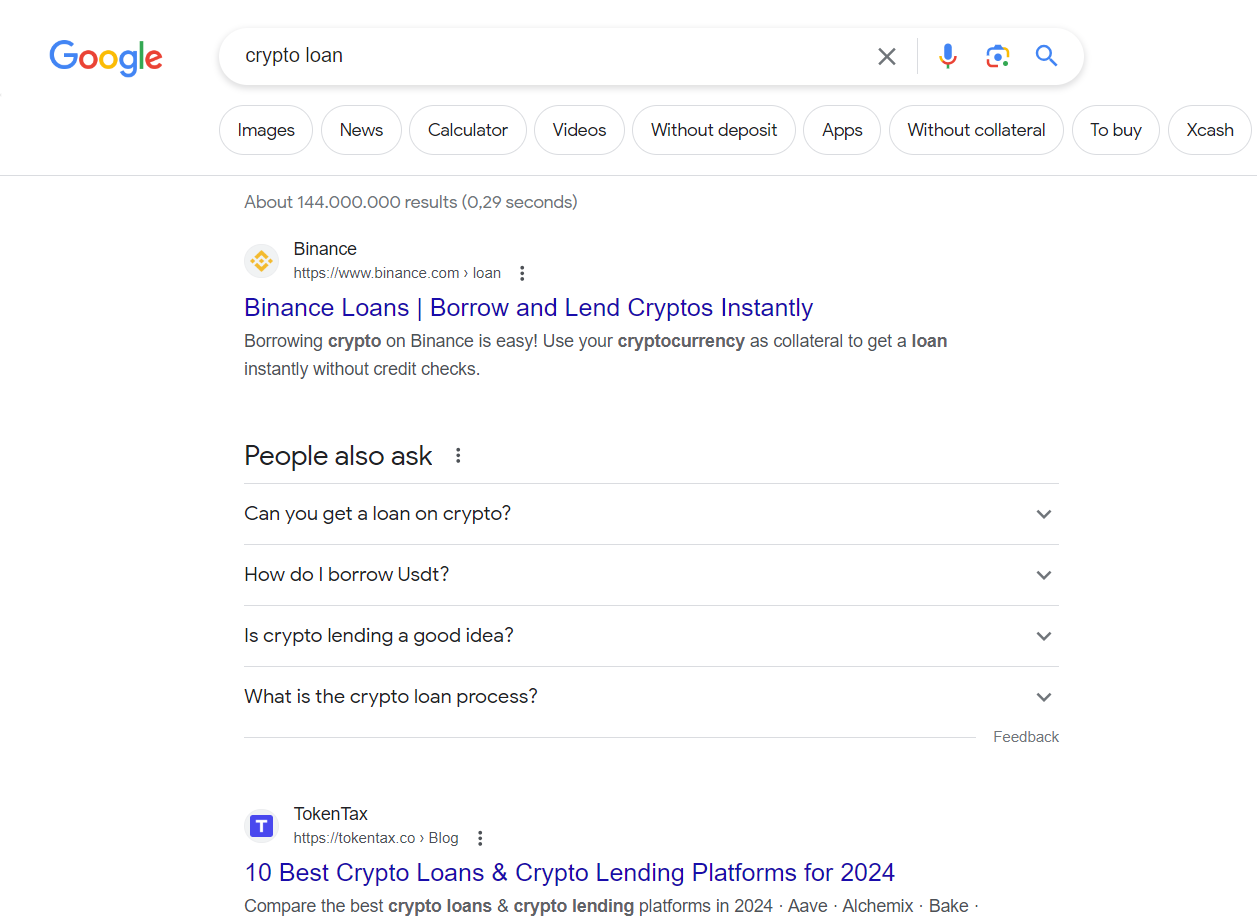Click the TokenTax favicon logo
1257x916 pixels.
261,826
